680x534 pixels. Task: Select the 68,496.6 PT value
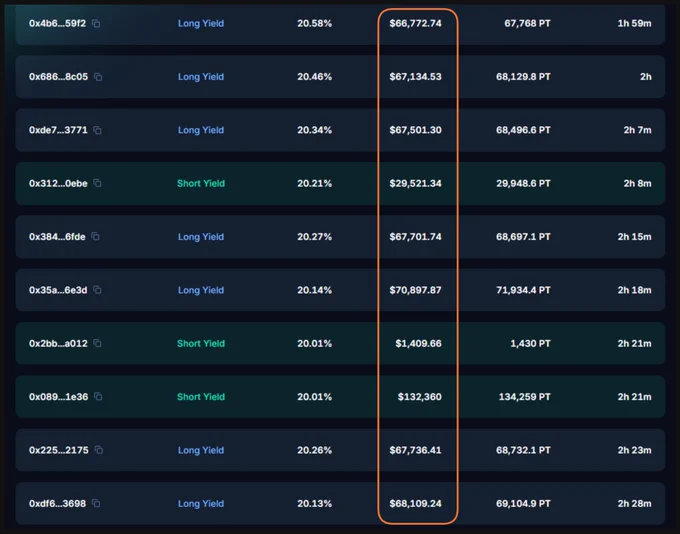click(x=523, y=130)
